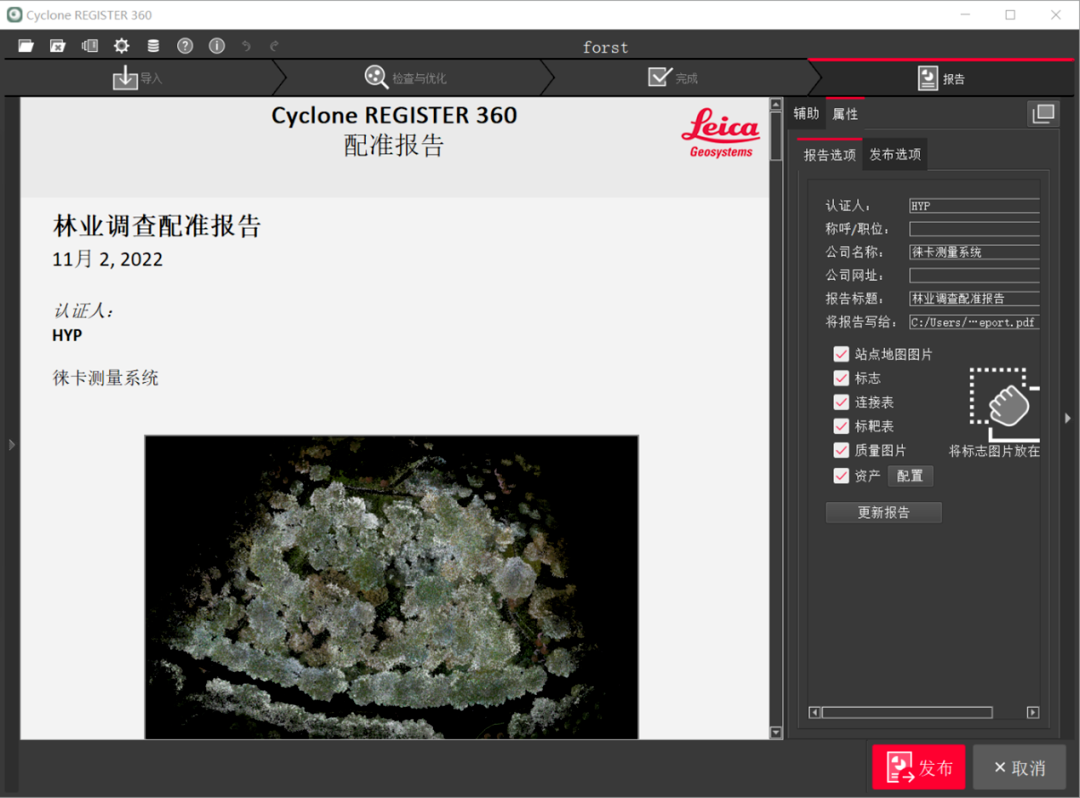Toggle the 站点地图图片 checkbox

[841, 354]
